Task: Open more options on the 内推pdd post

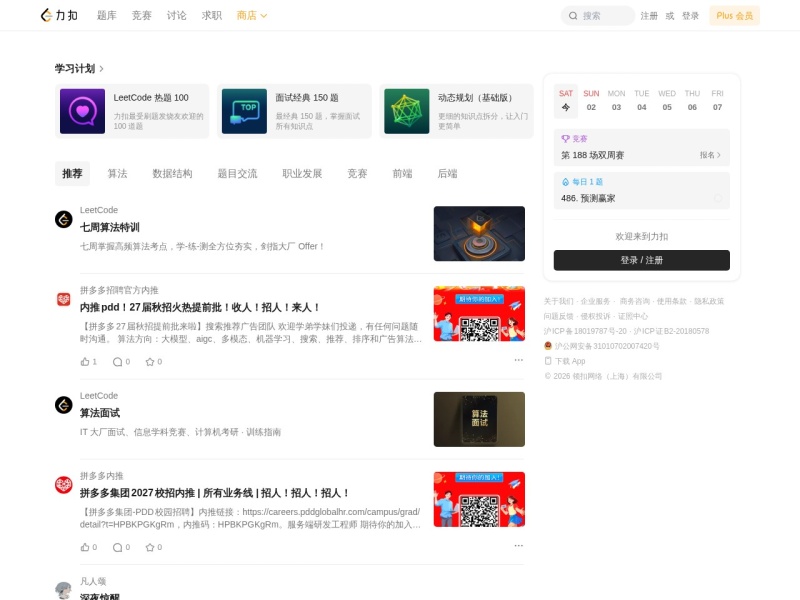Action: (518, 360)
